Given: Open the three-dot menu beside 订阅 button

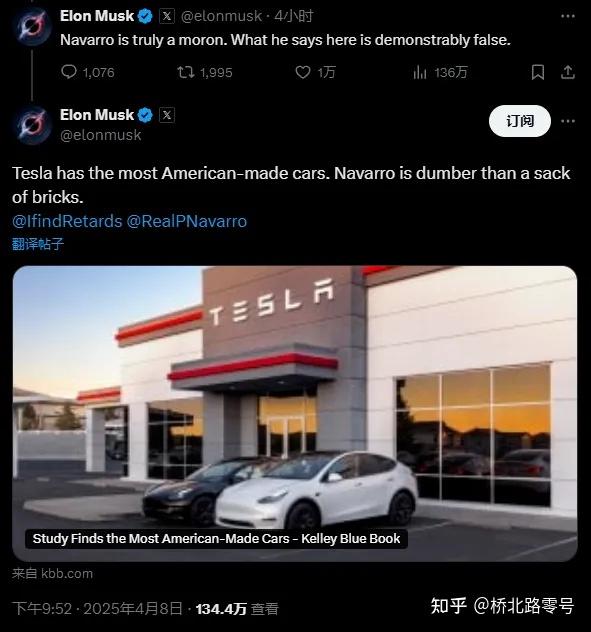Looking at the screenshot, I should coord(568,121).
